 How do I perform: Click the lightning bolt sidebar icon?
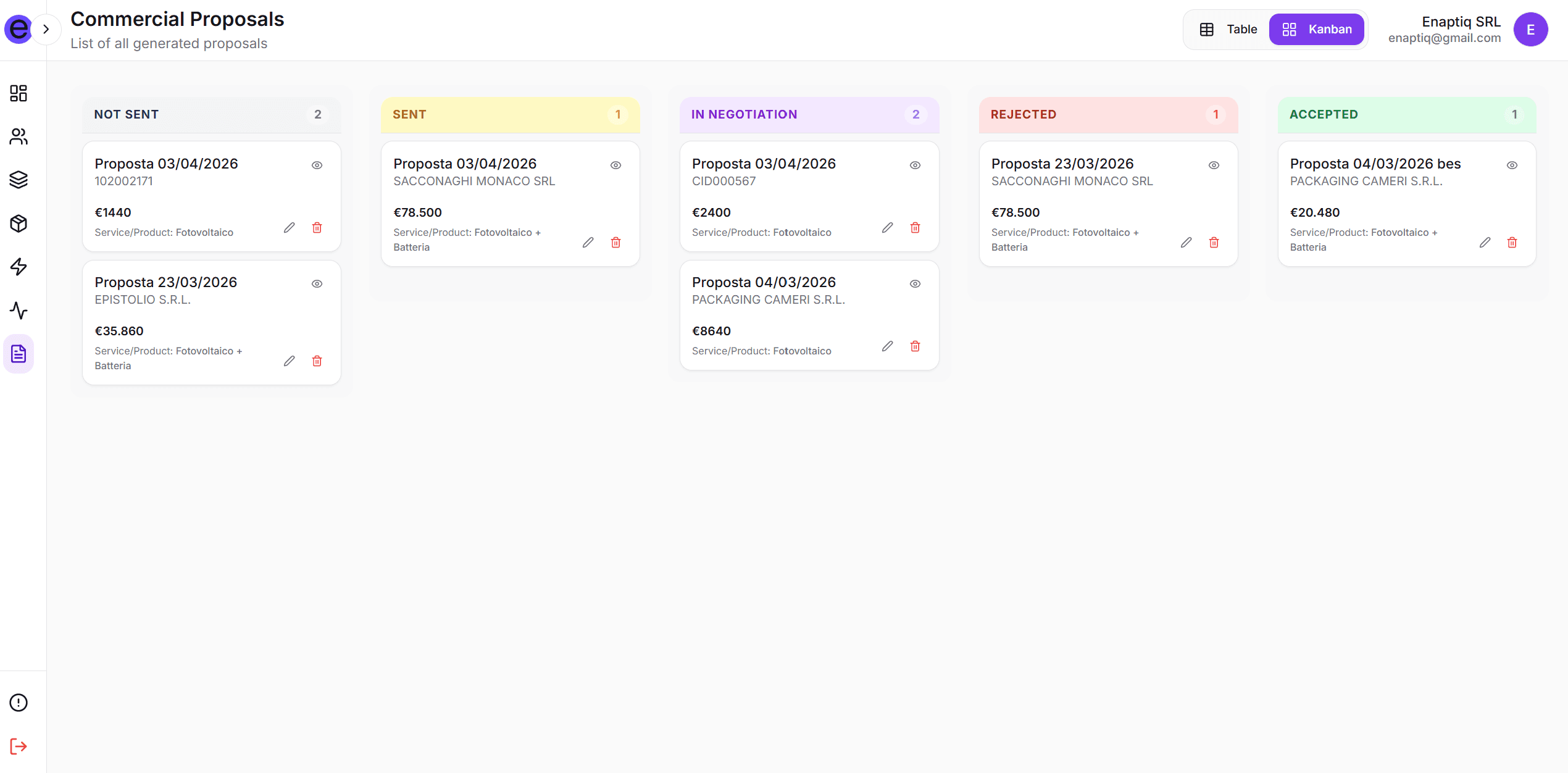[19, 267]
